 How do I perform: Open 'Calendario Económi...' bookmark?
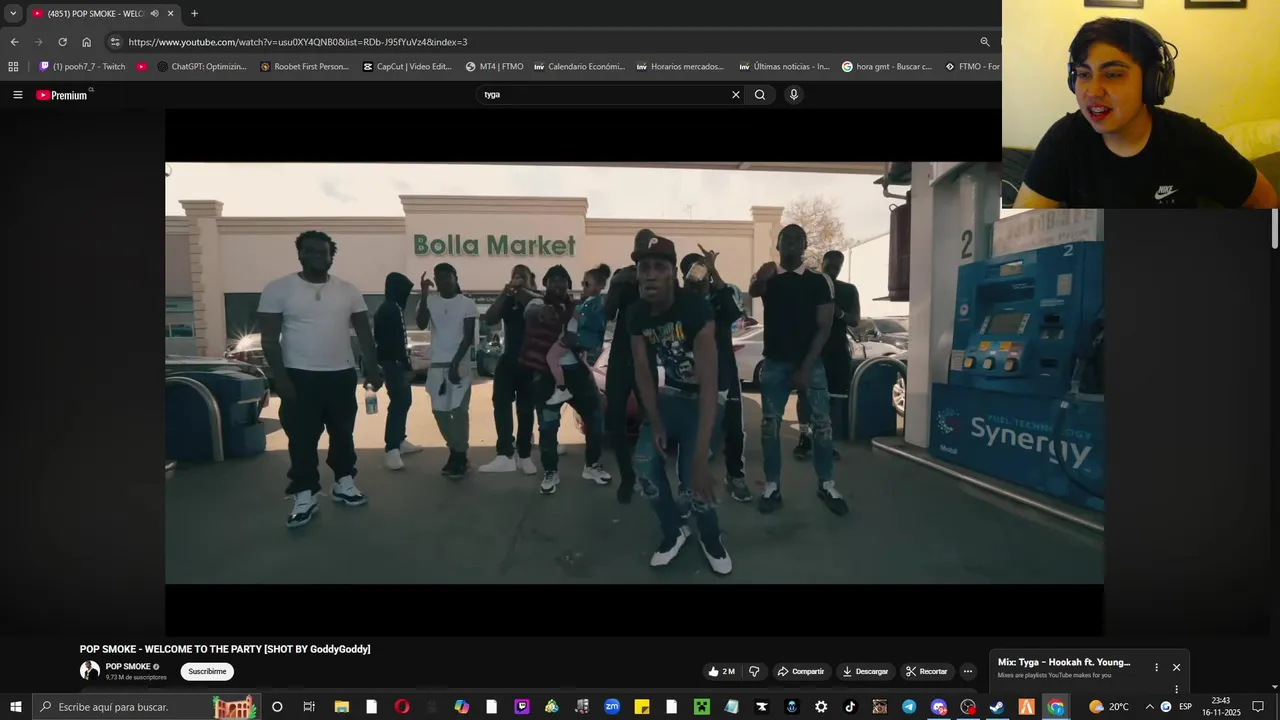pyautogui.click(x=579, y=67)
